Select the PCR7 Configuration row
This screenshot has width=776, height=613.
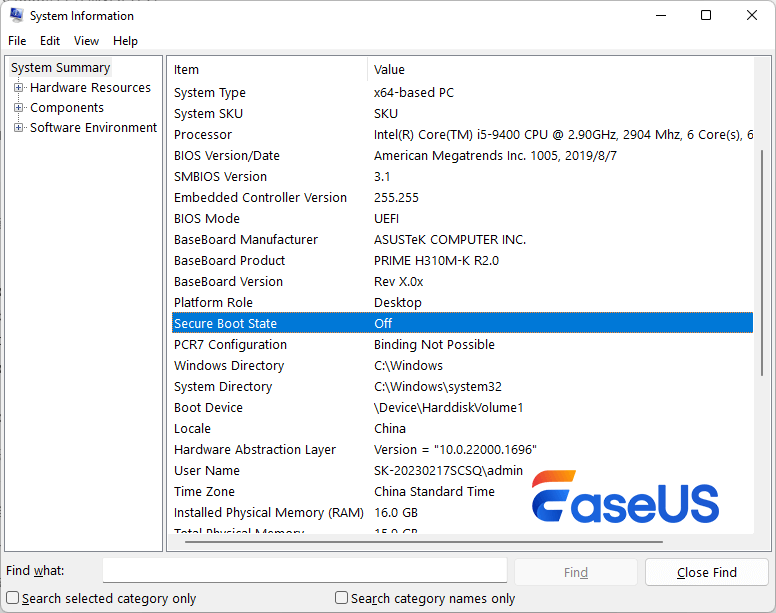[x=462, y=344]
